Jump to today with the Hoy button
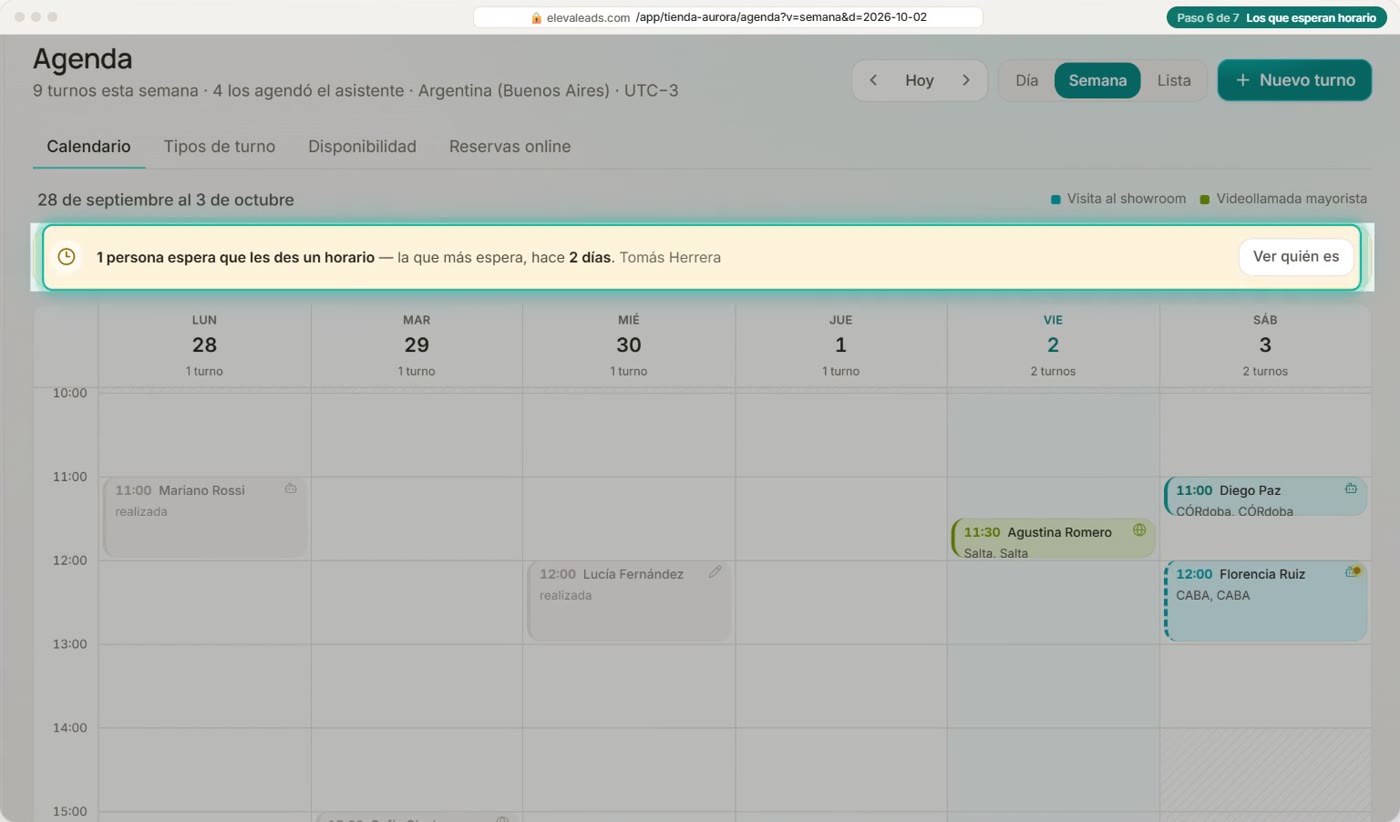The height and width of the screenshot is (822, 1400). 919,80
